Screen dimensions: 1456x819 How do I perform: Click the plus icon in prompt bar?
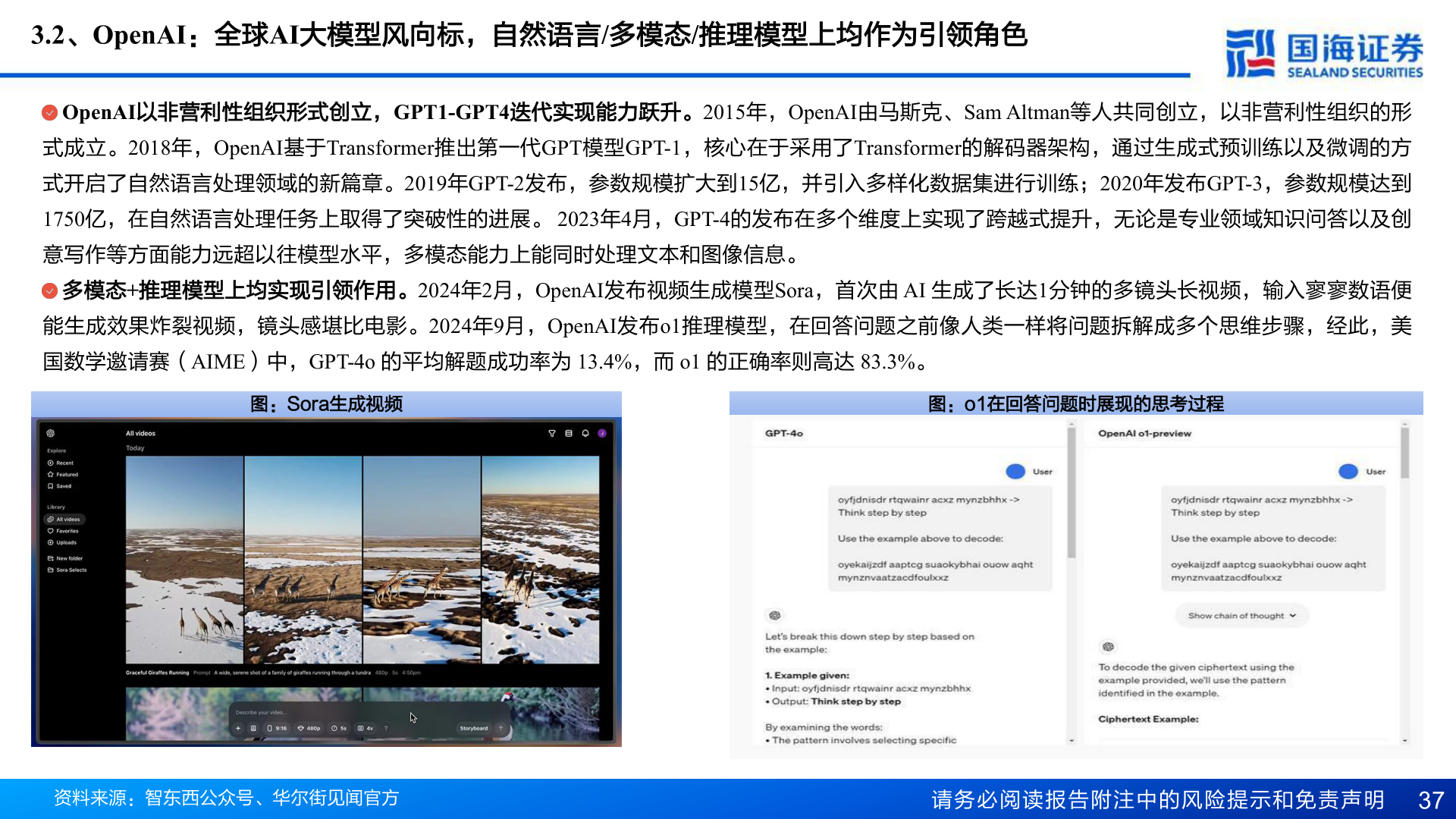pyautogui.click(x=238, y=728)
